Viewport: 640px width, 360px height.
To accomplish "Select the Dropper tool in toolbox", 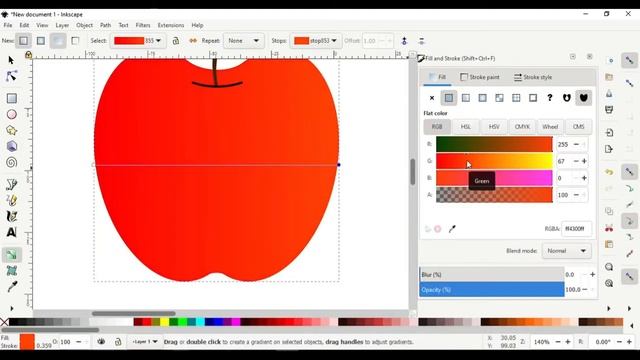I will click(11, 287).
